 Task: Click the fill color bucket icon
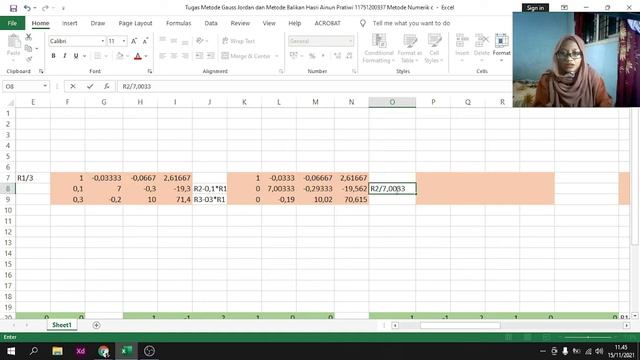pyautogui.click(x=120, y=56)
